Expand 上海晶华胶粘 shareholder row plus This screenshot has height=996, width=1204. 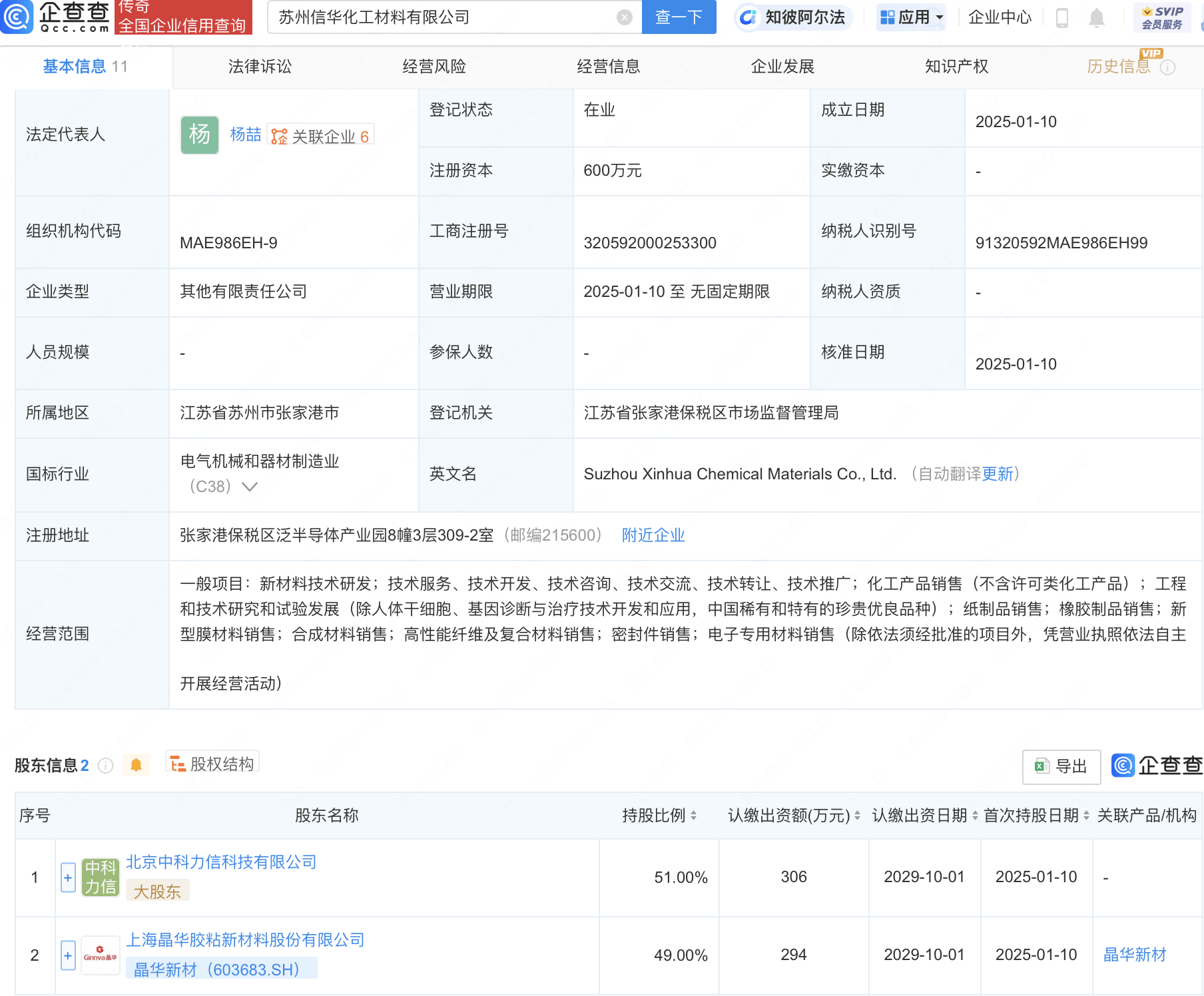68,955
